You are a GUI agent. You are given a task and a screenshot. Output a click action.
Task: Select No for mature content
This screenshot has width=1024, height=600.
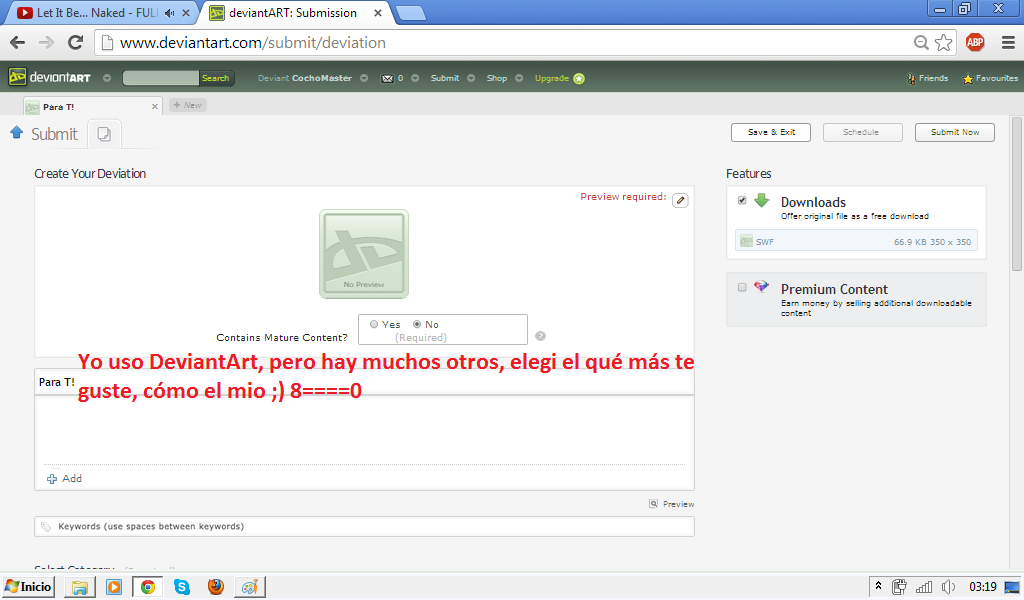coord(417,324)
